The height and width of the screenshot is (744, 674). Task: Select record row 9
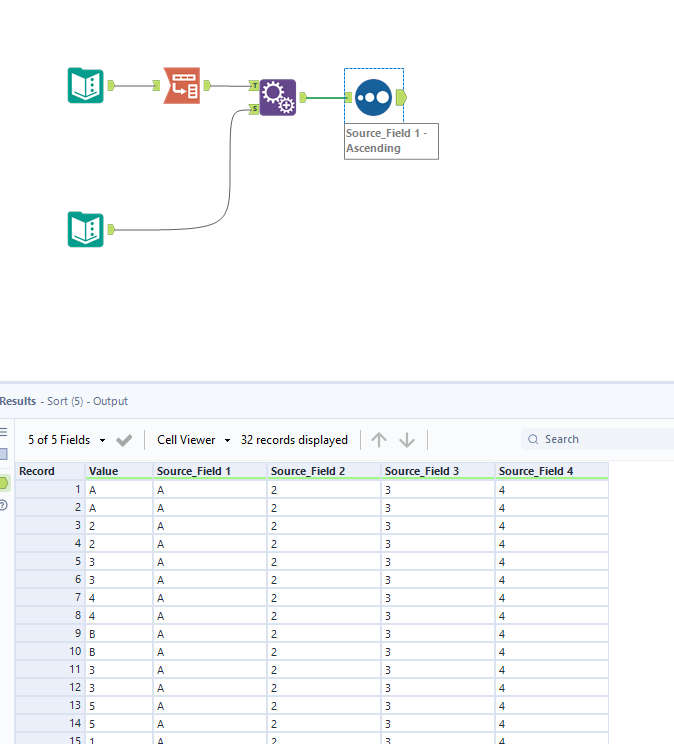50,633
